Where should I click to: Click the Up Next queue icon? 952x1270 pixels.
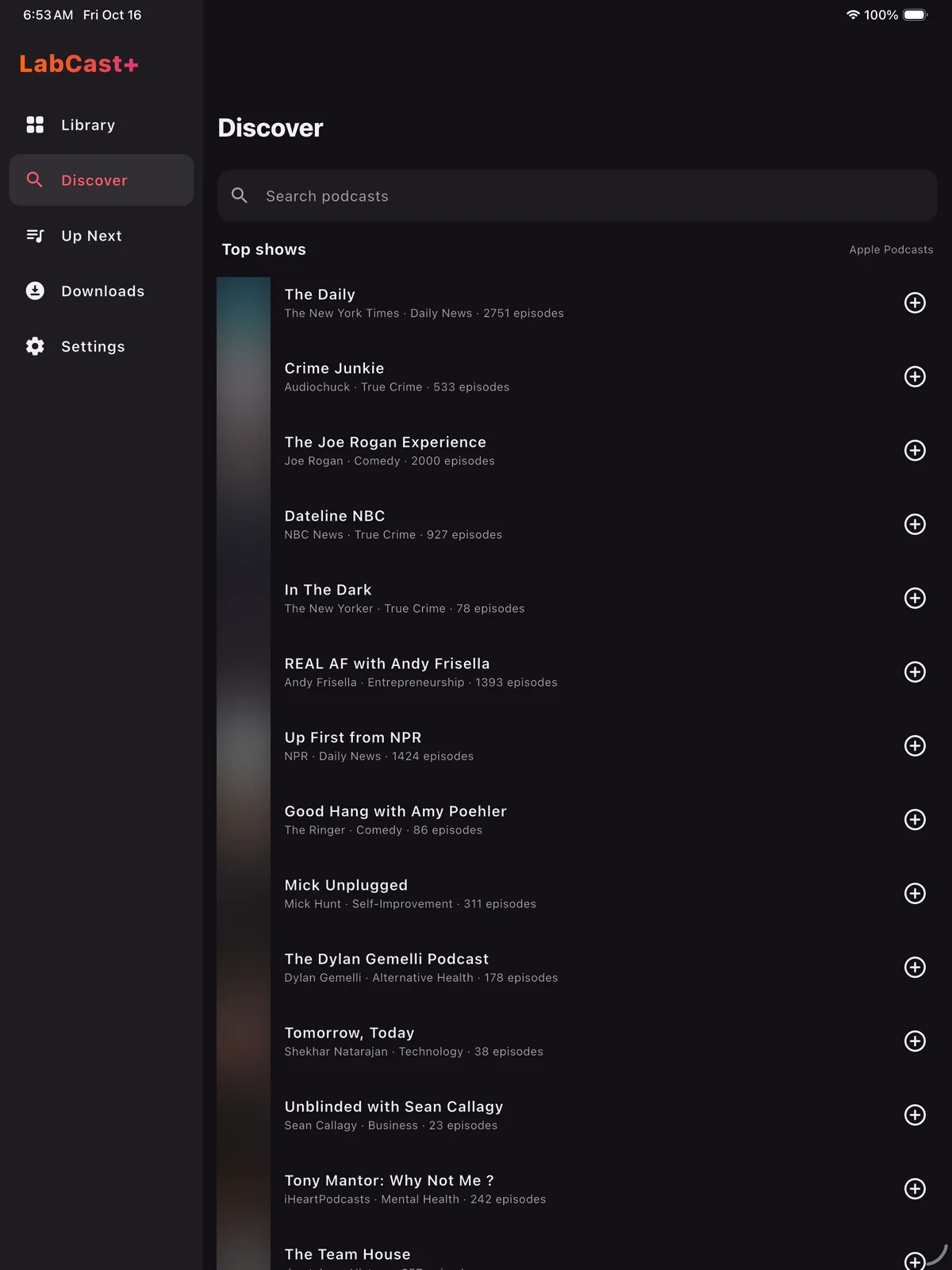click(35, 236)
